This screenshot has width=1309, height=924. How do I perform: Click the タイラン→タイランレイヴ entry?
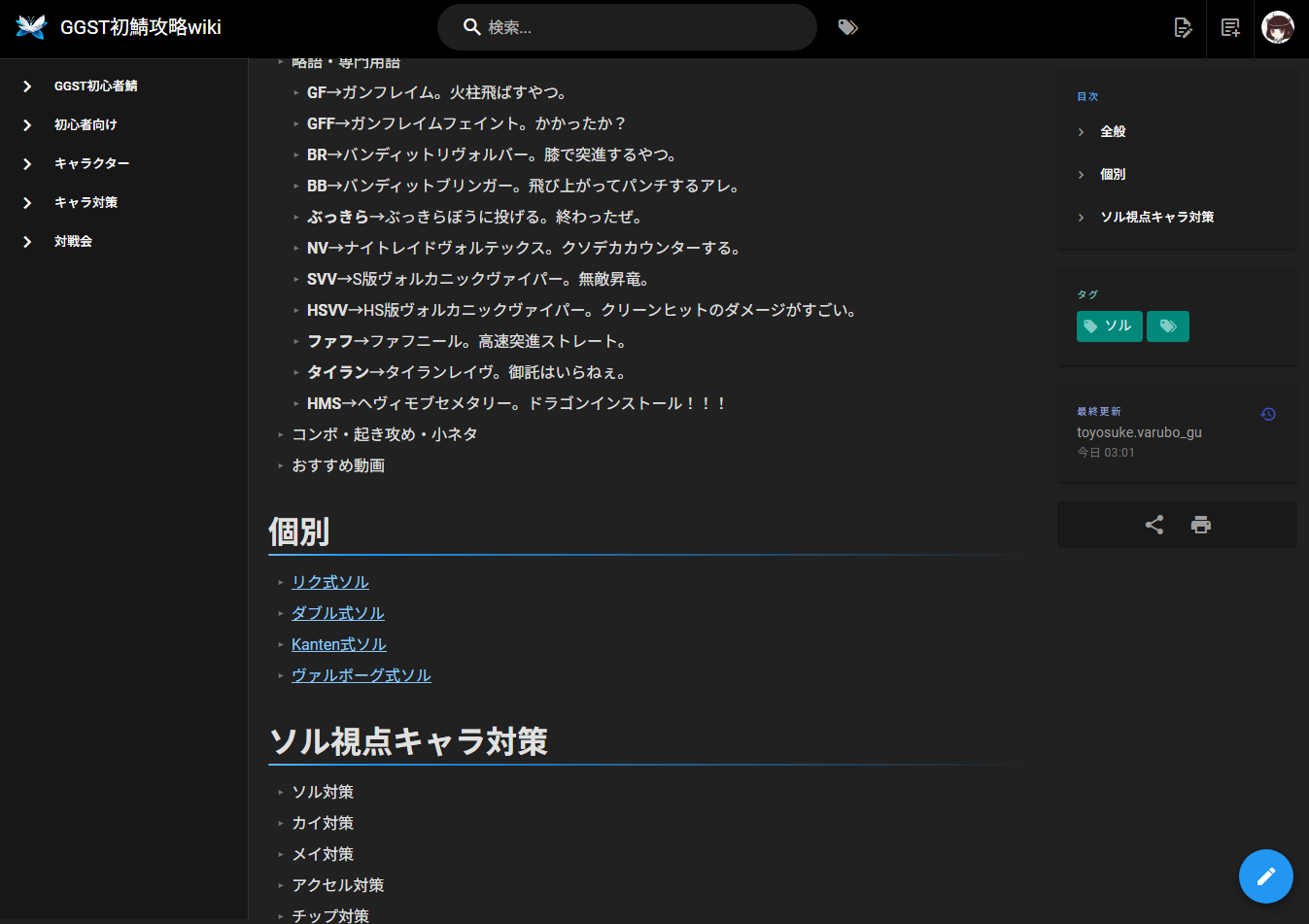(x=466, y=373)
